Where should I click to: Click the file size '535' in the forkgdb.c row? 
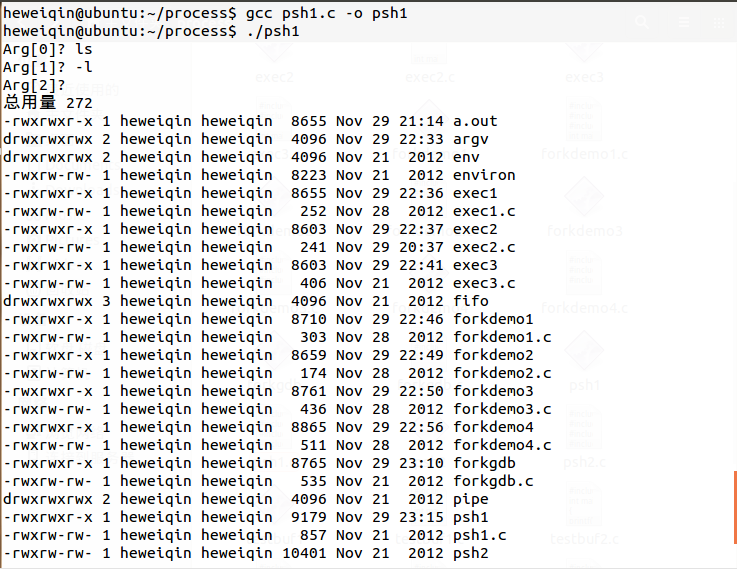pos(313,481)
